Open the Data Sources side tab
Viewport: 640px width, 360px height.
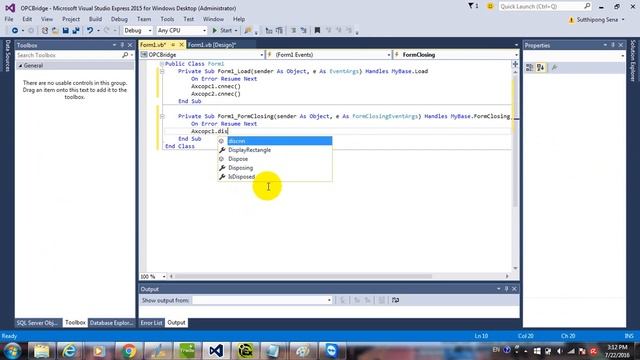(7, 56)
